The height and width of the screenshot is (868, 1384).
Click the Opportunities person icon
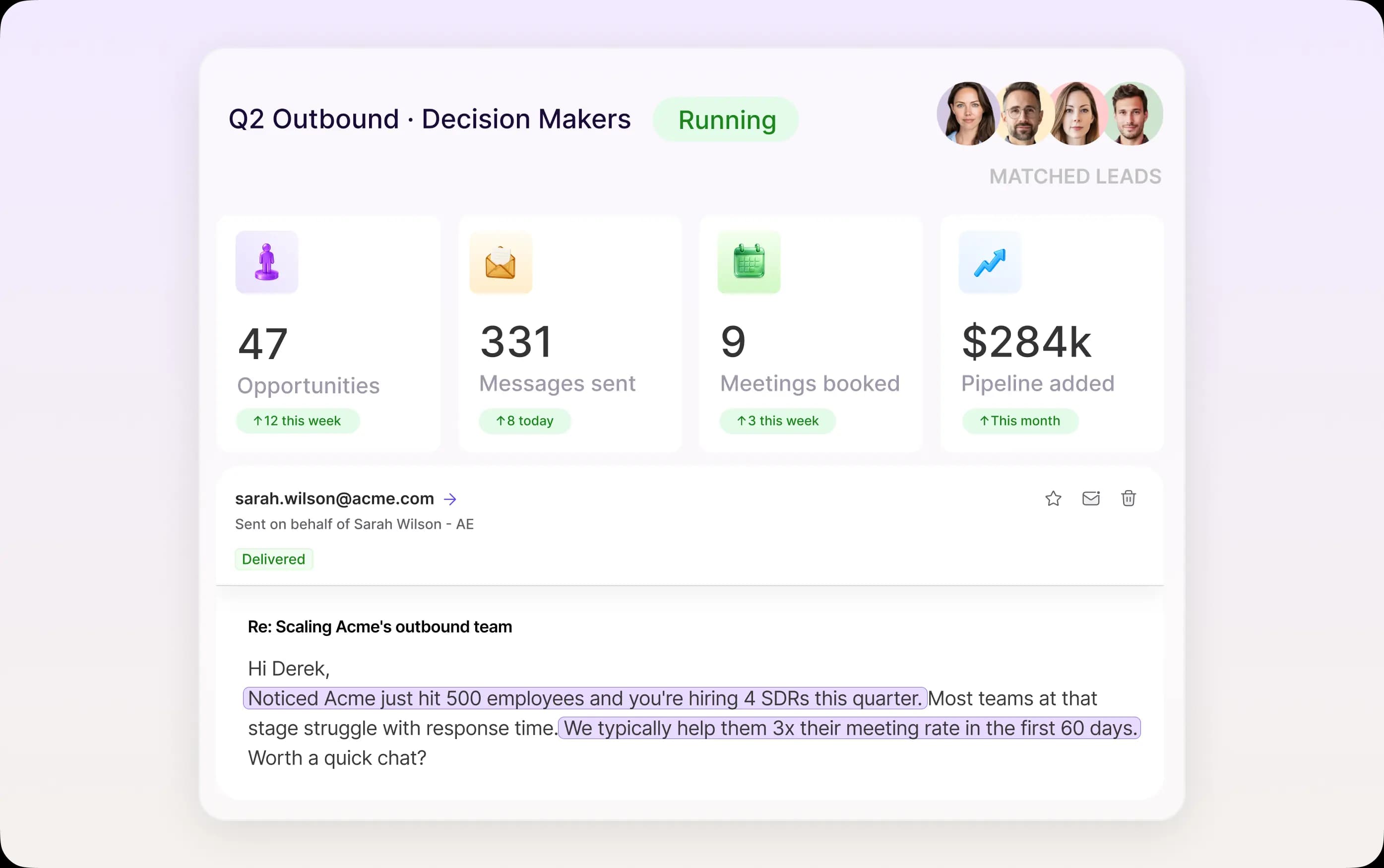(x=266, y=262)
